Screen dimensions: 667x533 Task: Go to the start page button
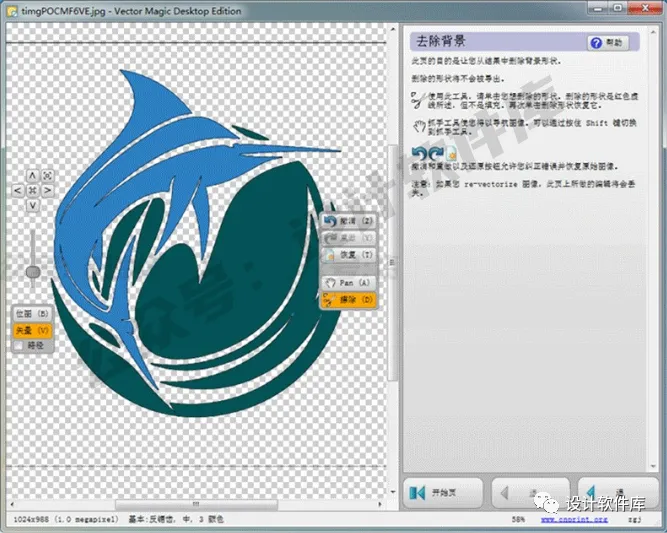point(443,493)
